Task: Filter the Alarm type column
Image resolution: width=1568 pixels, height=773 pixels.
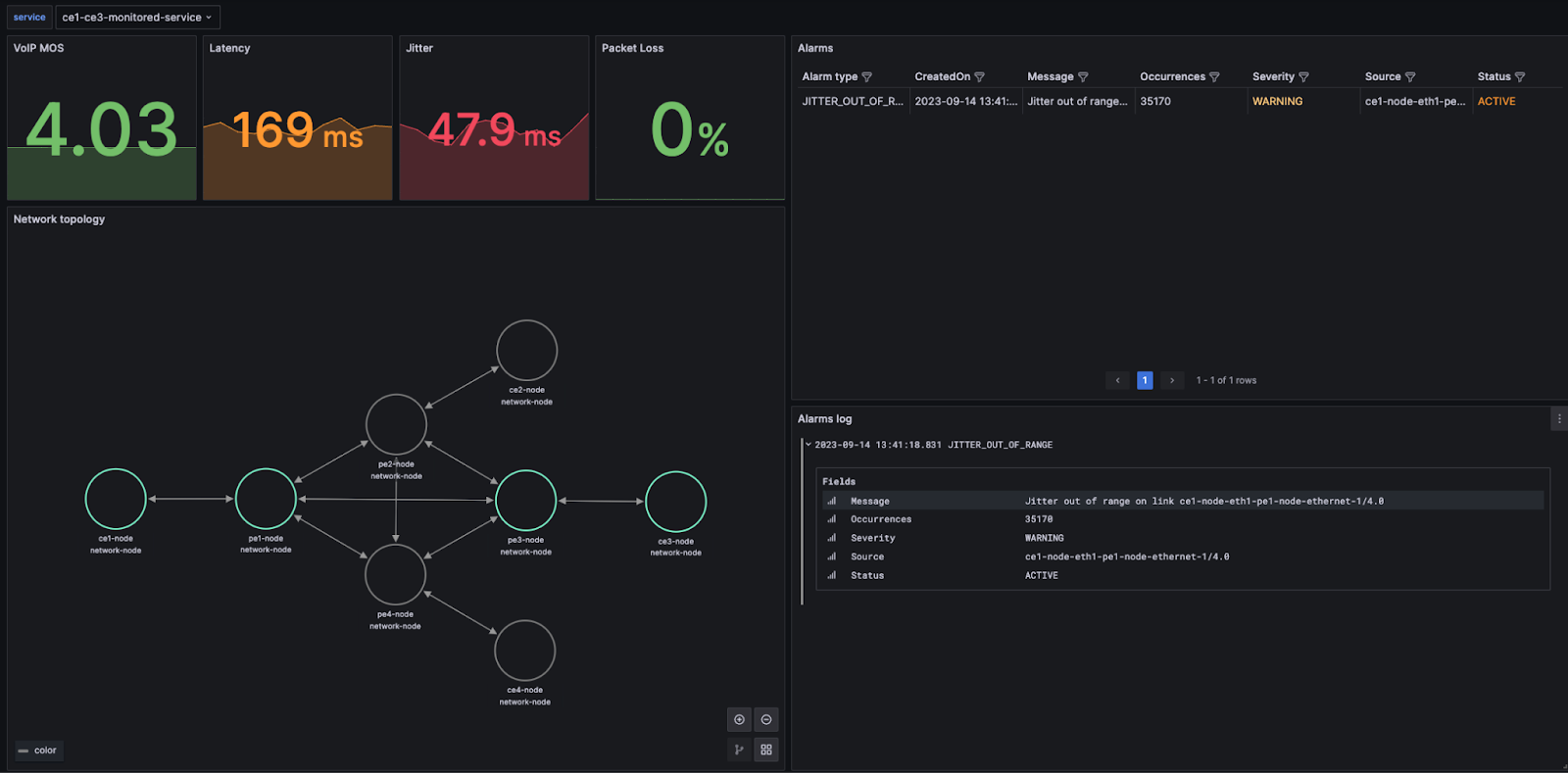Action: (x=866, y=76)
